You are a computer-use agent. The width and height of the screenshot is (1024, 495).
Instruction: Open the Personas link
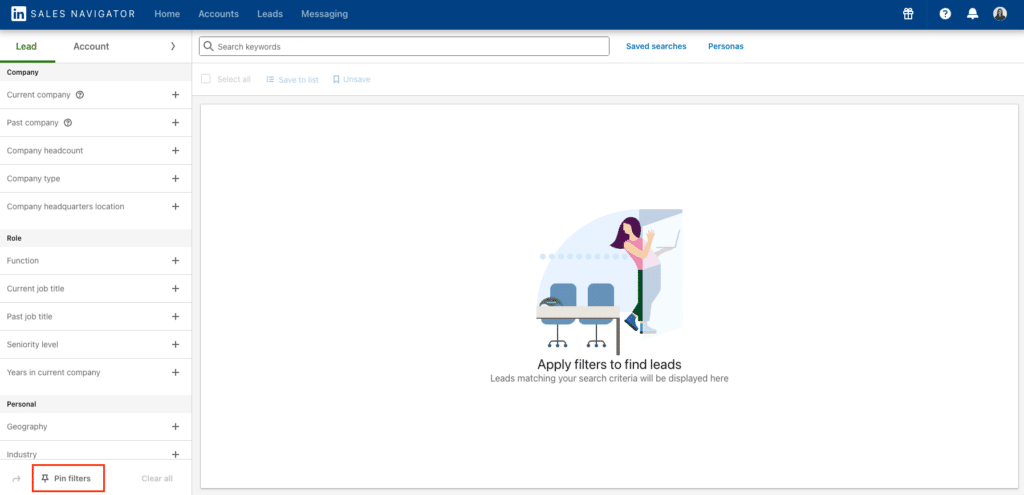coord(725,46)
